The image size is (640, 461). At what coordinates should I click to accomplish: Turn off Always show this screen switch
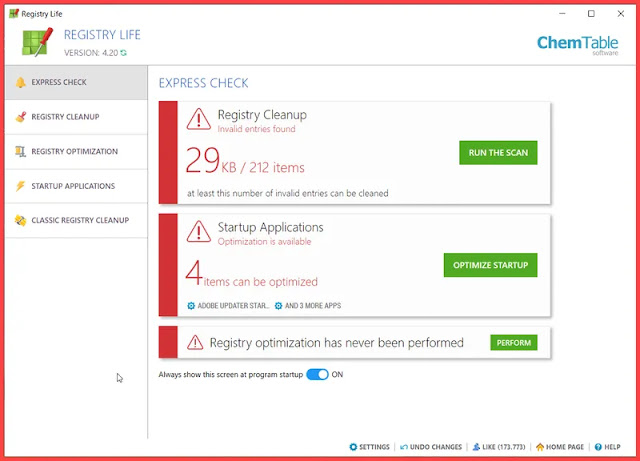pyautogui.click(x=317, y=374)
